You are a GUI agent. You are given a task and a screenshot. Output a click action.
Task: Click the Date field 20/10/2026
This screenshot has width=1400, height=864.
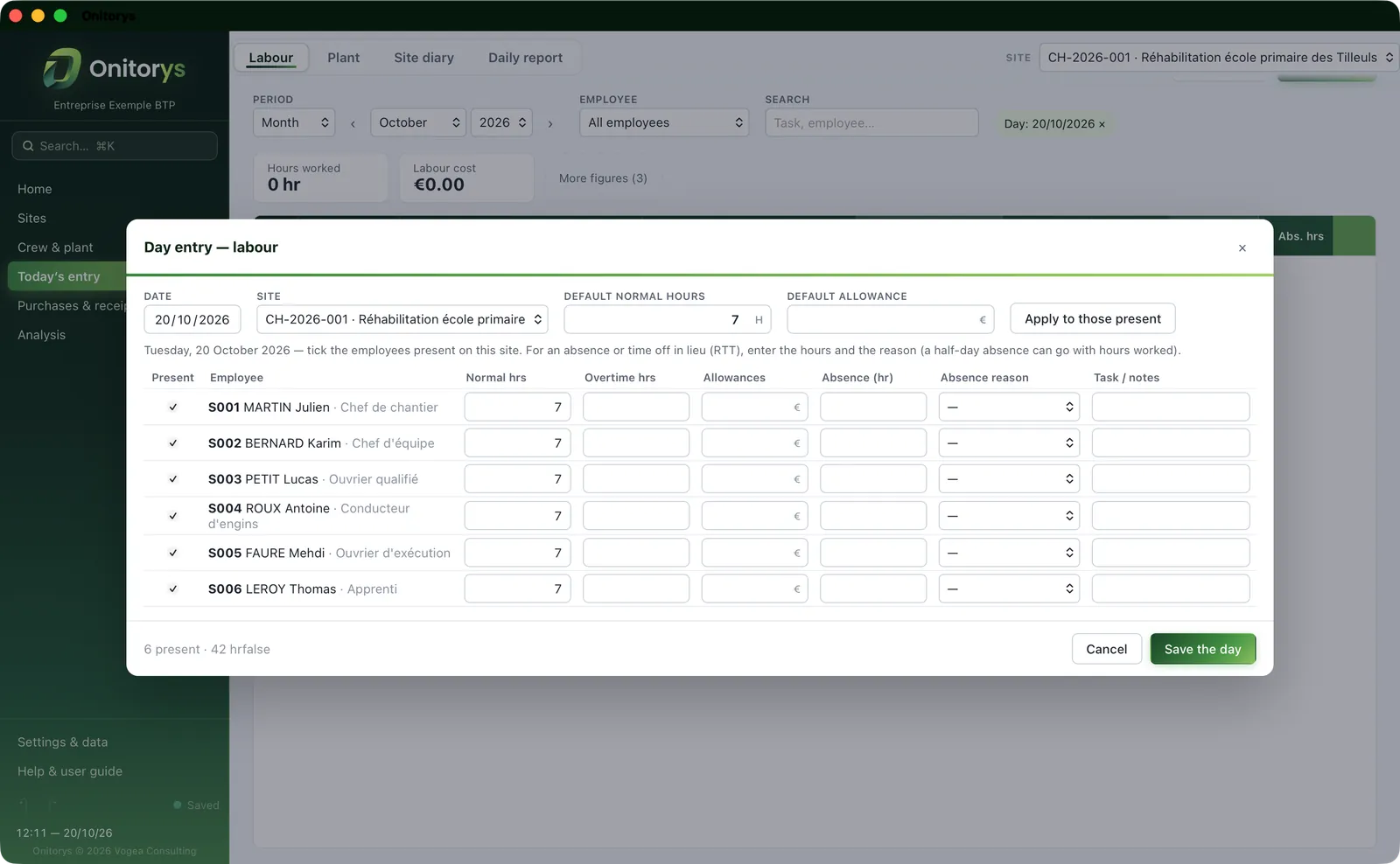(x=192, y=319)
